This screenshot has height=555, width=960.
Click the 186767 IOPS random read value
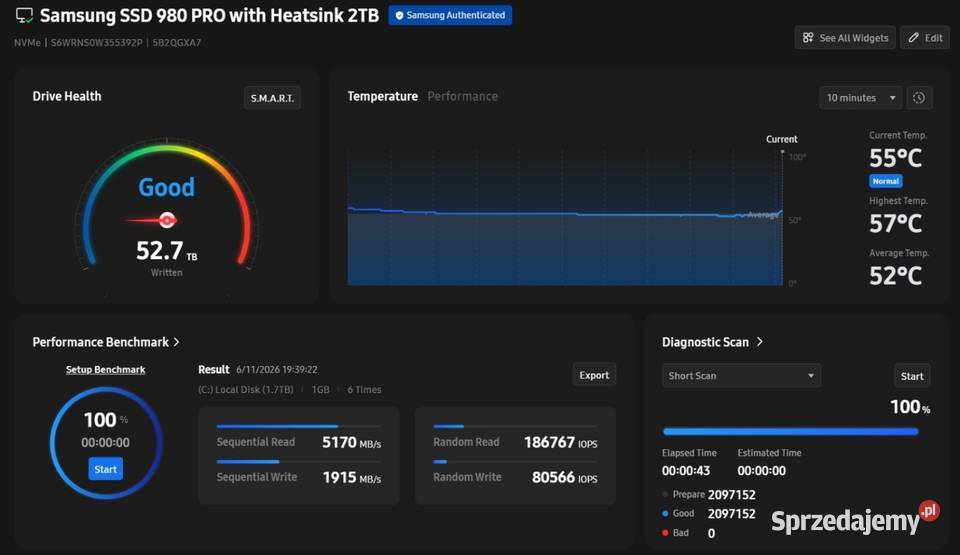click(x=560, y=442)
